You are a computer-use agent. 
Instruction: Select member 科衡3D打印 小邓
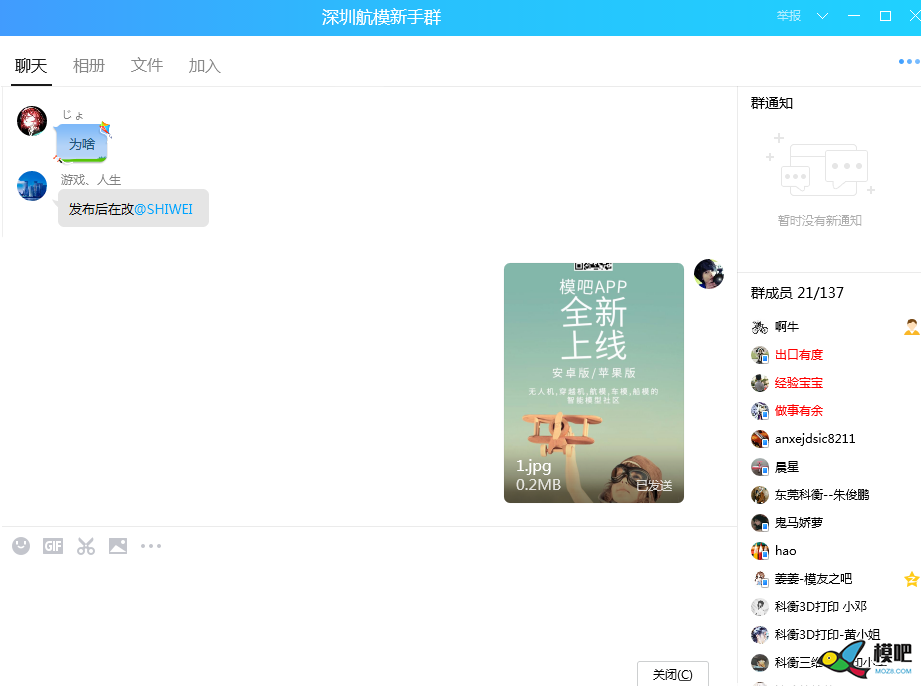point(821,606)
